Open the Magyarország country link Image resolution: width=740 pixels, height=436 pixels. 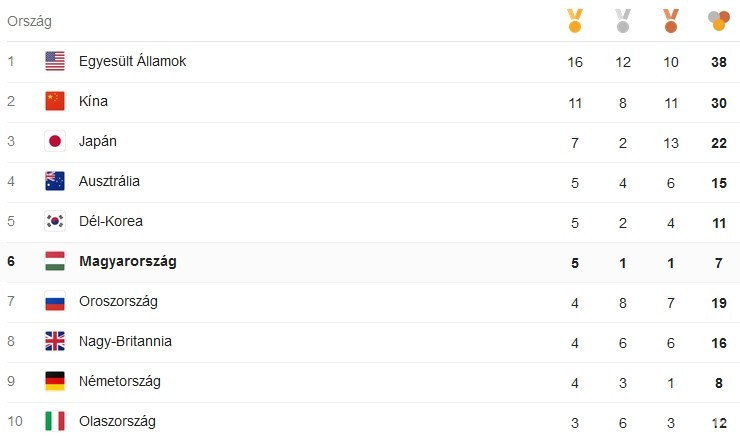(127, 261)
